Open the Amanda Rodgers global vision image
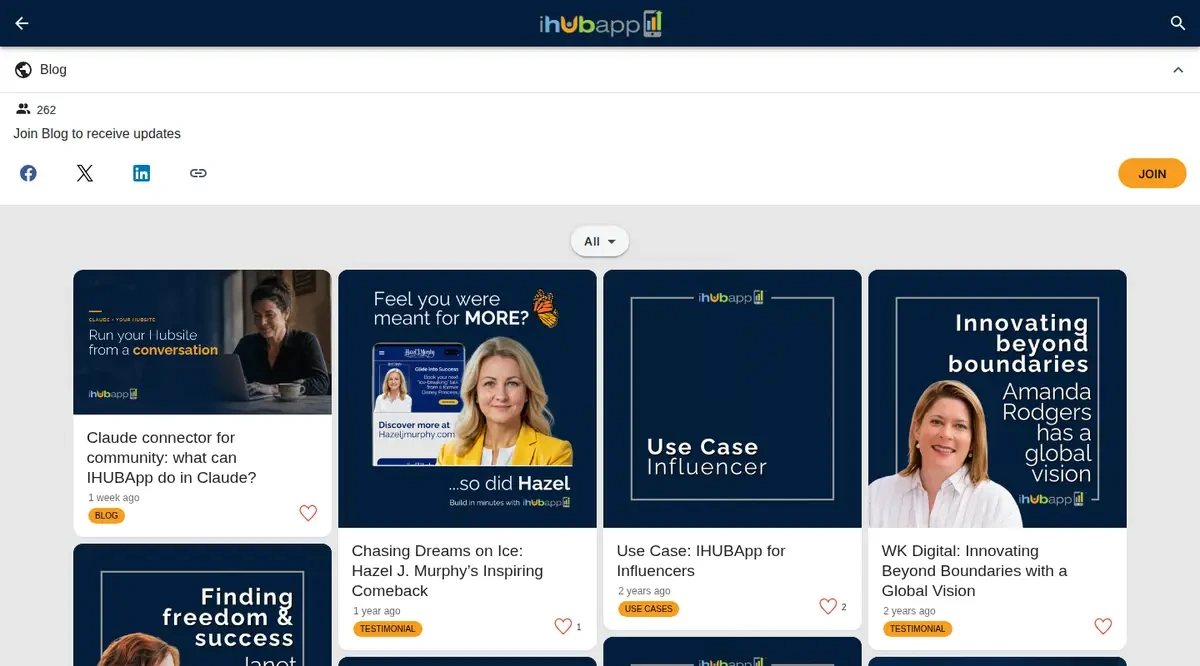The image size is (1200, 666). click(997, 399)
